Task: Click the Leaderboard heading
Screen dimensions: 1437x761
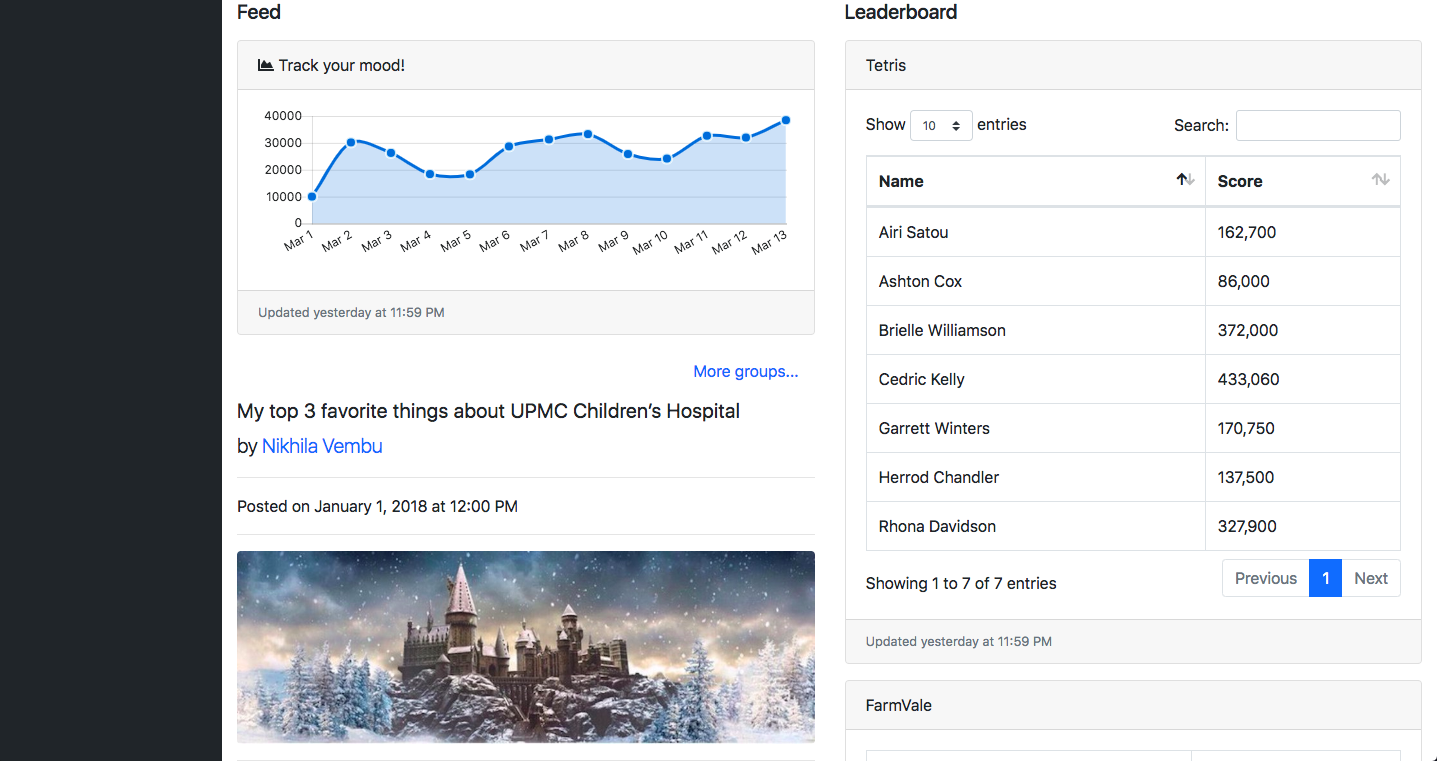Action: pos(901,12)
